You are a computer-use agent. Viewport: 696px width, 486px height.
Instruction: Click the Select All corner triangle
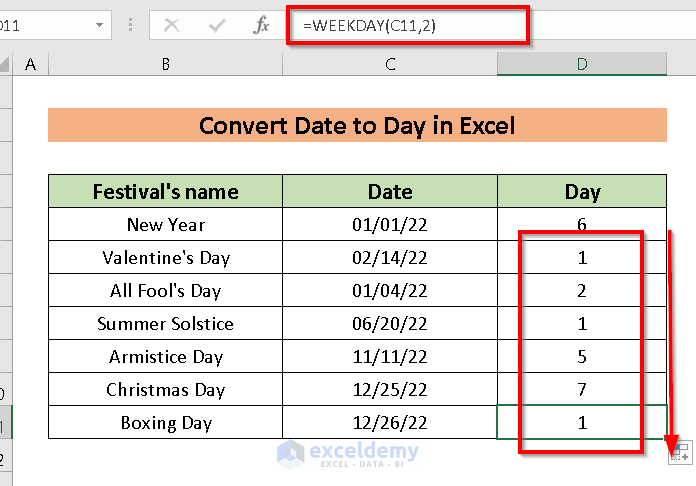[5, 65]
